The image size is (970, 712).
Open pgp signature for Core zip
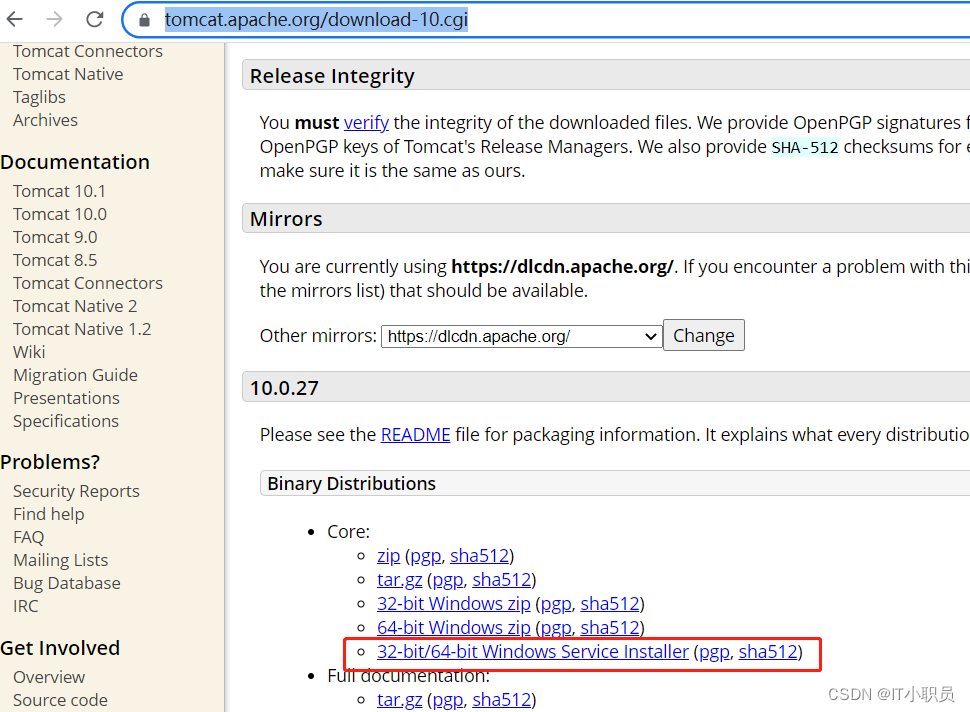[x=426, y=555]
